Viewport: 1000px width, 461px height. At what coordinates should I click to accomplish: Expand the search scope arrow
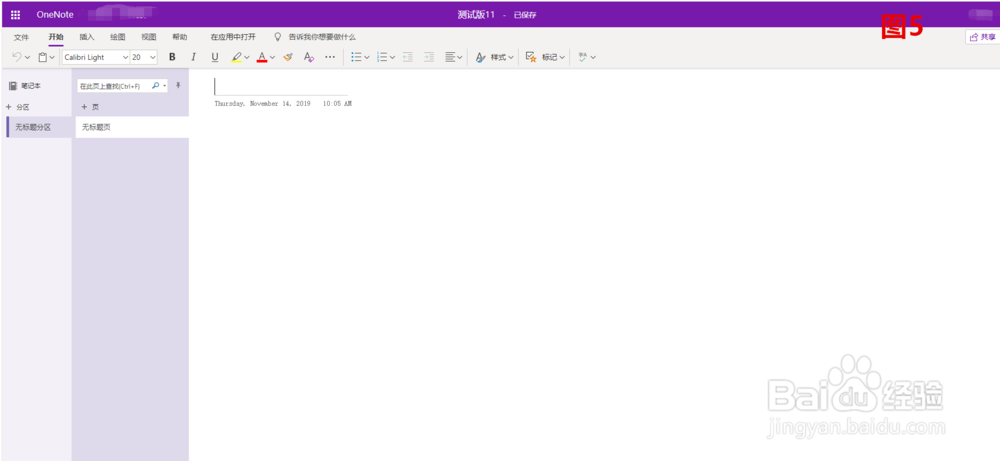pyautogui.click(x=165, y=85)
